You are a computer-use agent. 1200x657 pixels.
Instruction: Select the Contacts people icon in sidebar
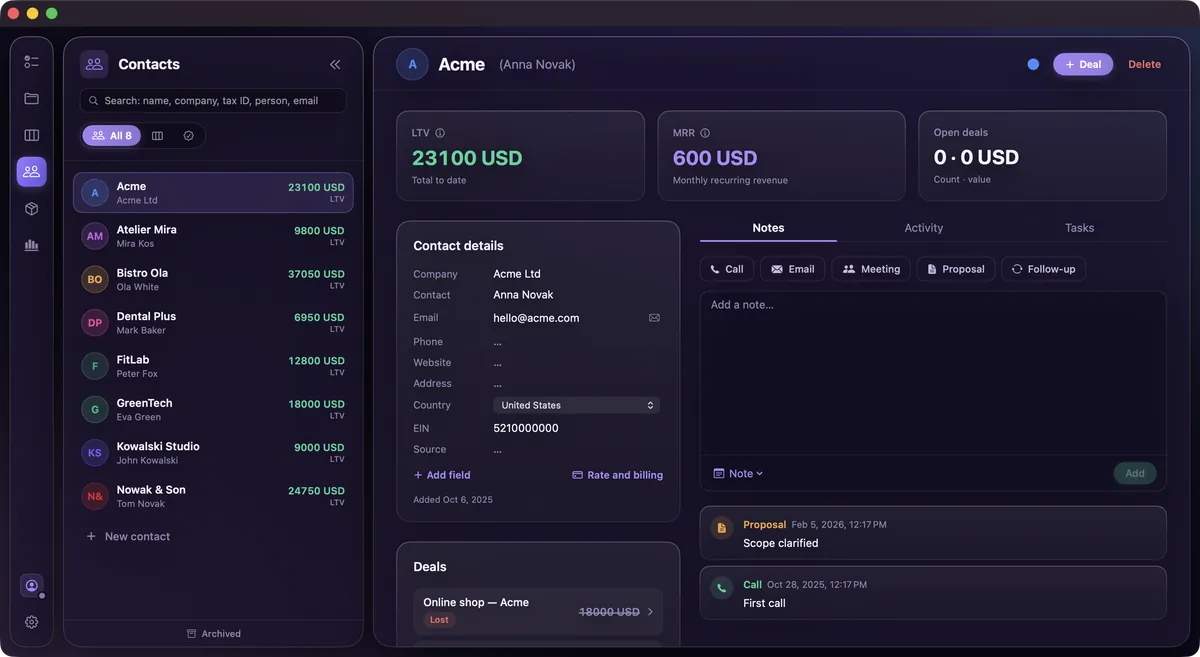31,172
